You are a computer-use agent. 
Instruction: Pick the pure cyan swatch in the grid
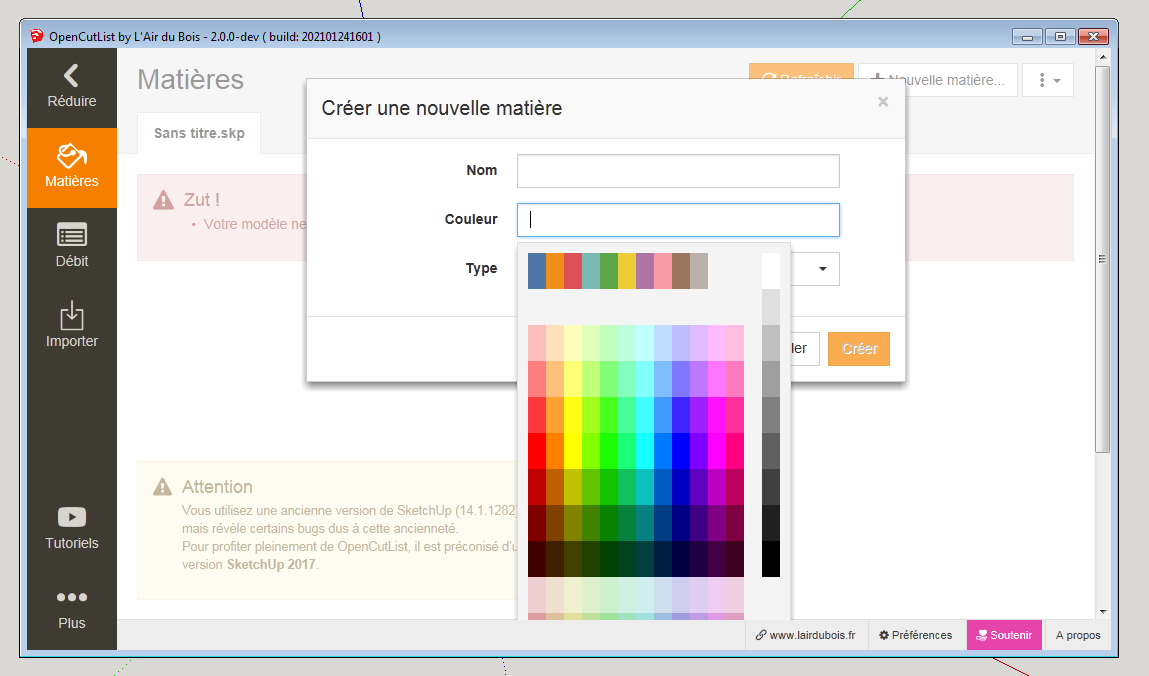645,451
